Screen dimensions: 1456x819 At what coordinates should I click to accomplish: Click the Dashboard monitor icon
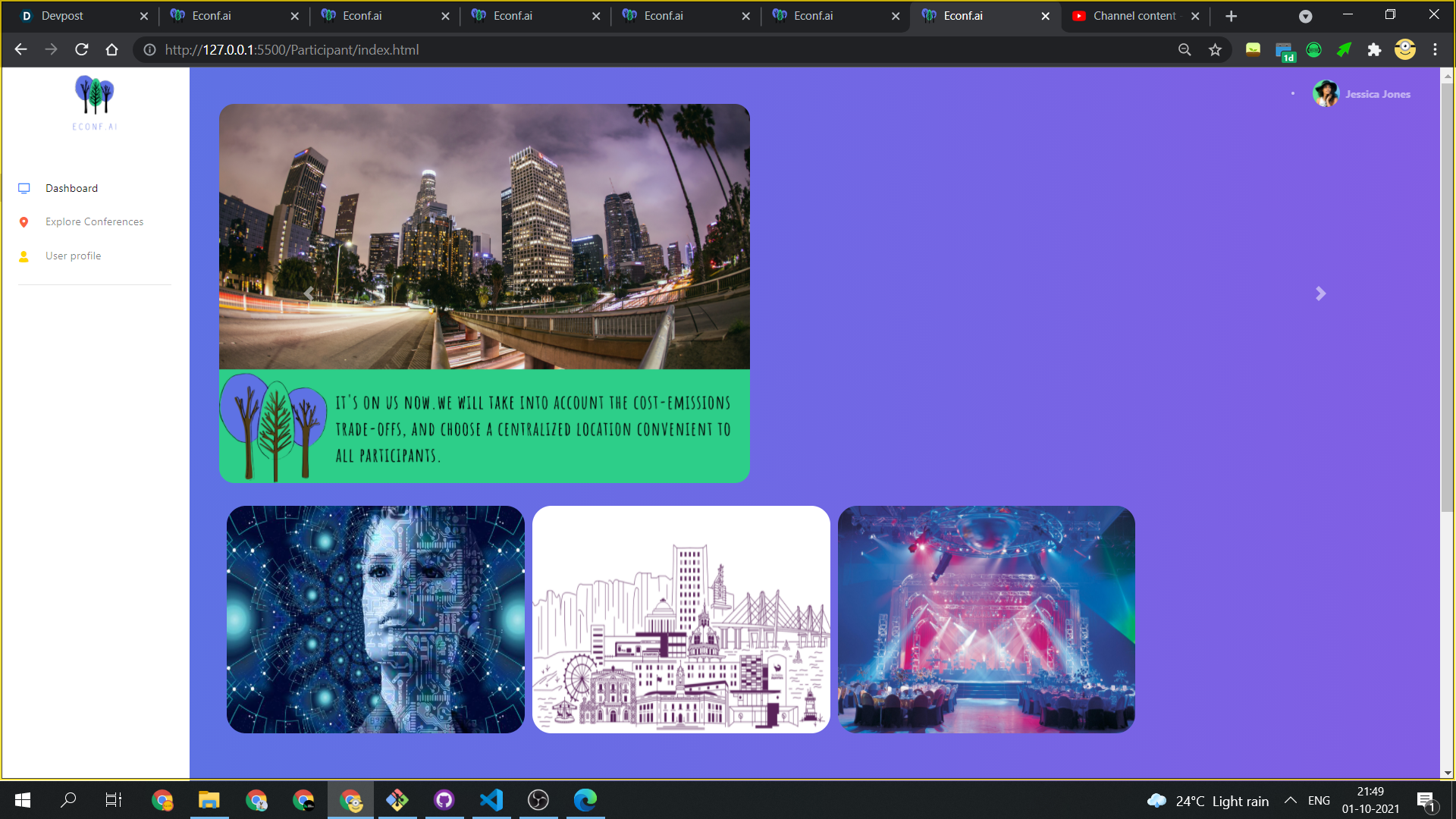(24, 188)
